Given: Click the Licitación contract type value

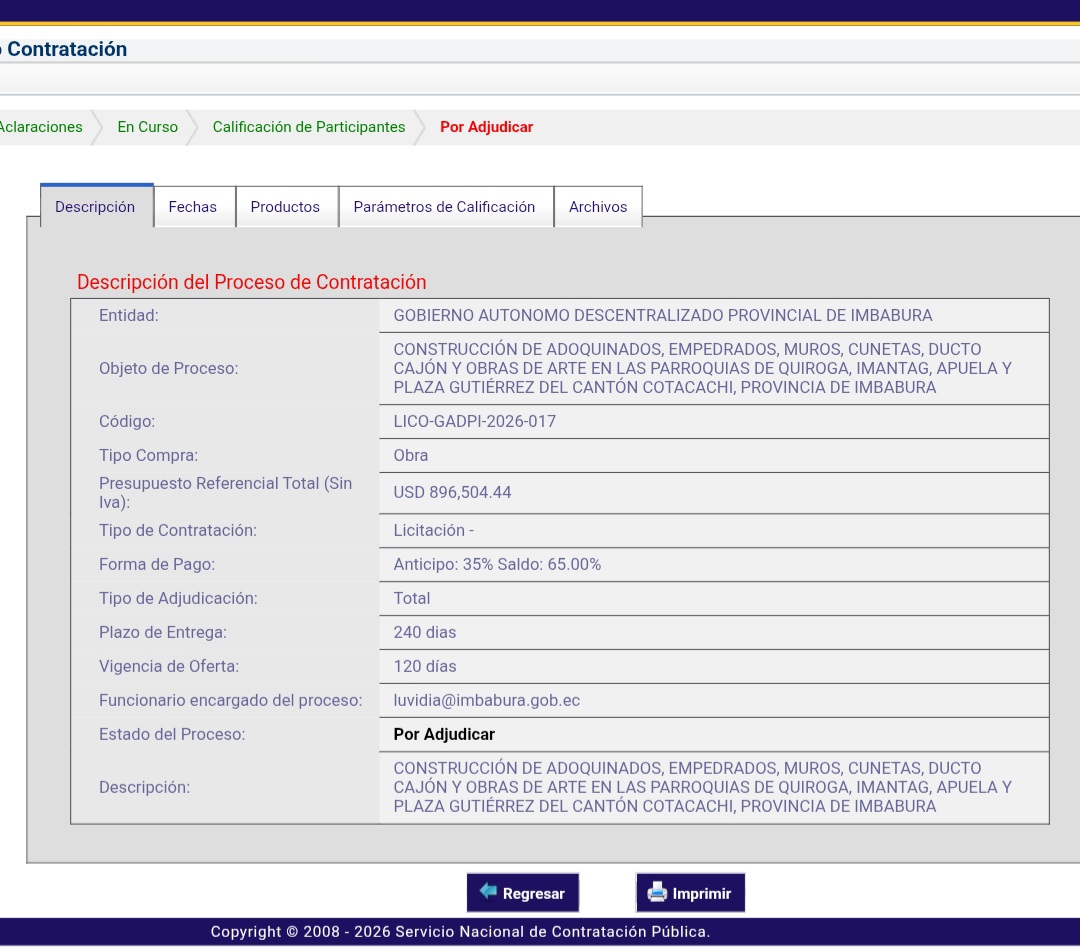Looking at the screenshot, I should point(433,530).
